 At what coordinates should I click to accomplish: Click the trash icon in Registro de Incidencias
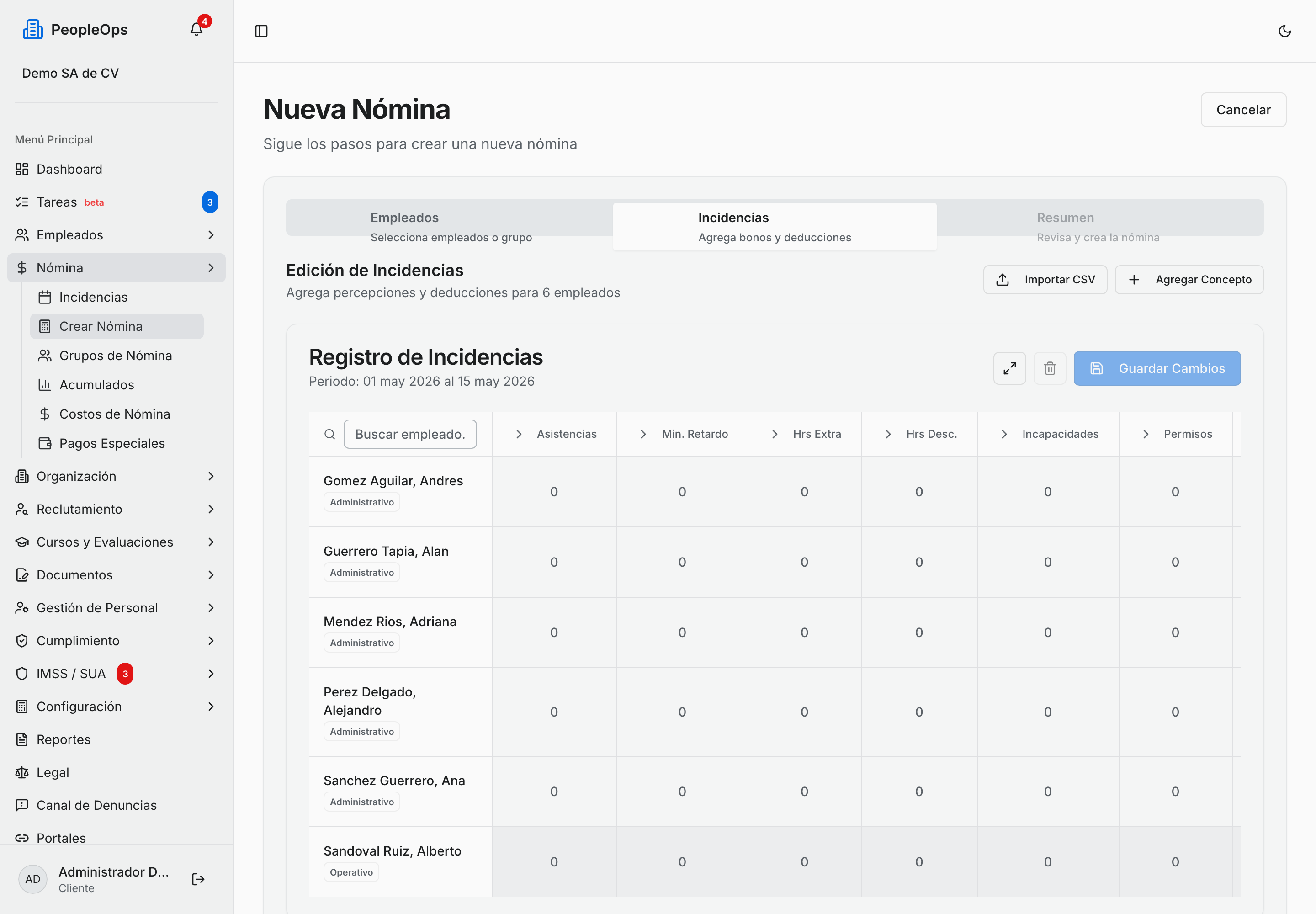pos(1050,368)
